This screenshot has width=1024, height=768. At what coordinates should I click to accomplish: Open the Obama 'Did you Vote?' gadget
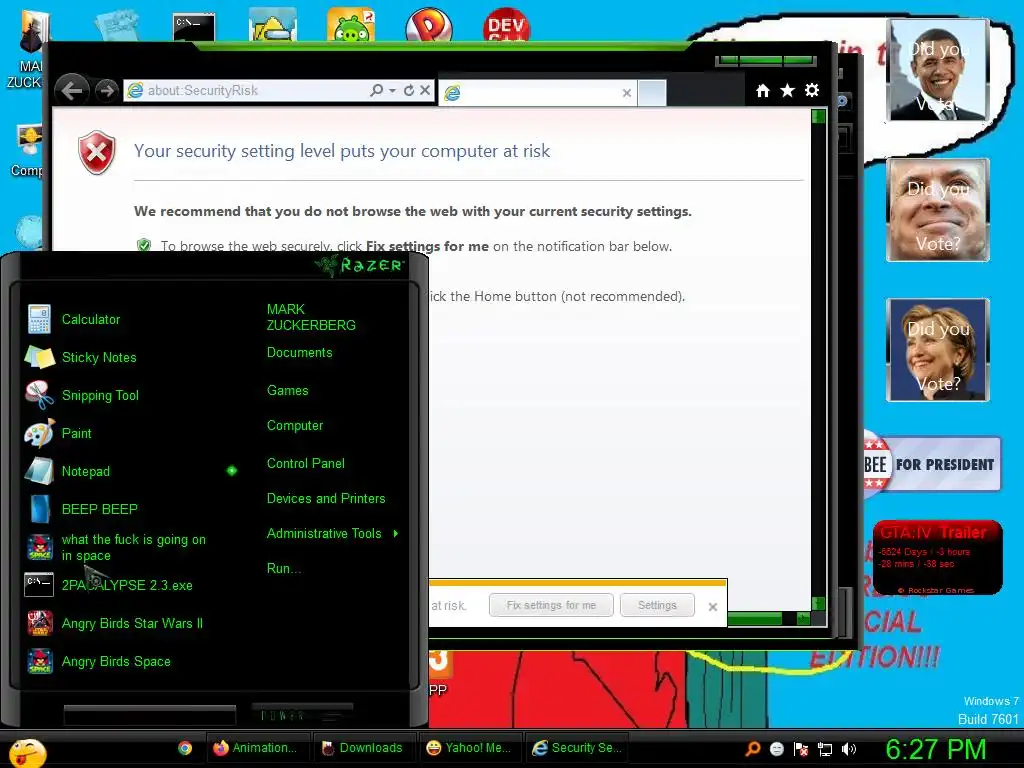point(938,69)
